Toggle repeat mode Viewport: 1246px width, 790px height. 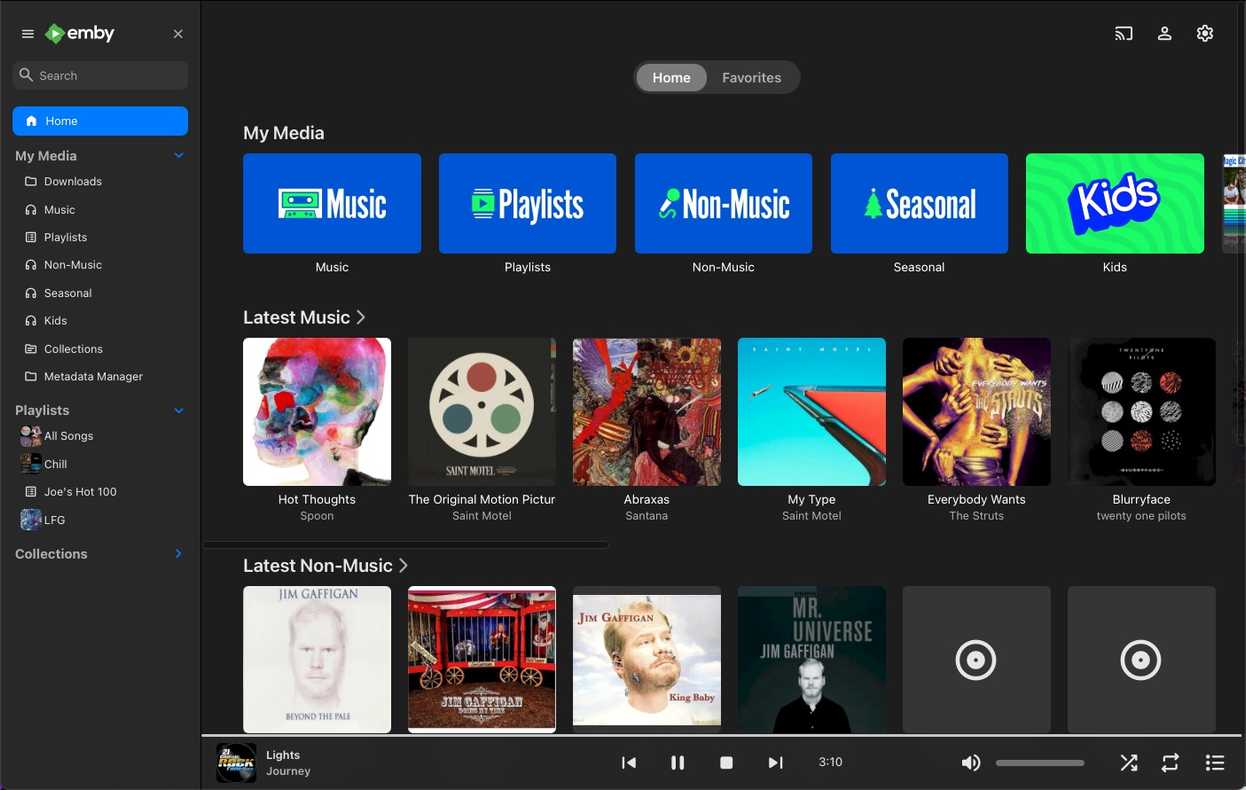(1170, 762)
